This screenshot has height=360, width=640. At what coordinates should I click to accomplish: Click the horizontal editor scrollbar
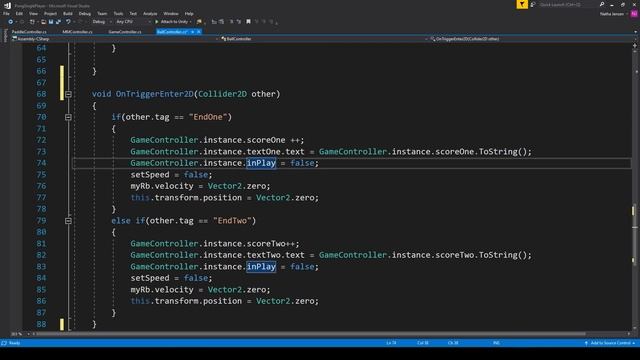(x=310, y=334)
